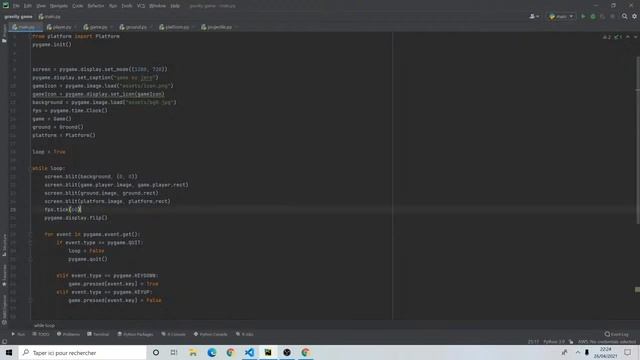
Task: Open the Help menu
Action: [x=175, y=6]
